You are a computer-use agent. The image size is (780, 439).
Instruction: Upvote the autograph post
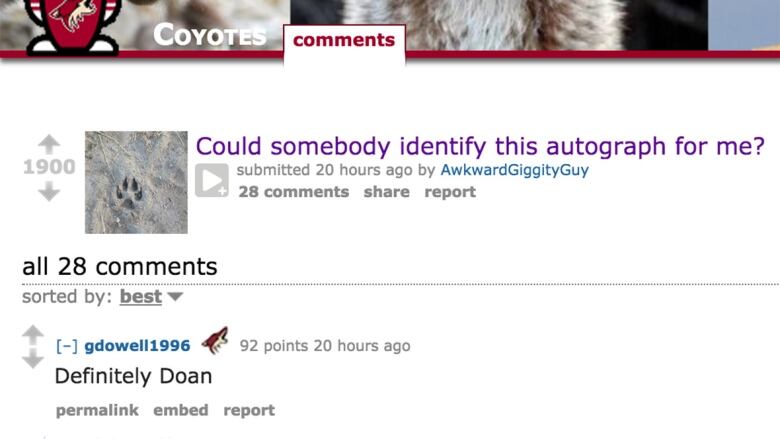pos(49,145)
